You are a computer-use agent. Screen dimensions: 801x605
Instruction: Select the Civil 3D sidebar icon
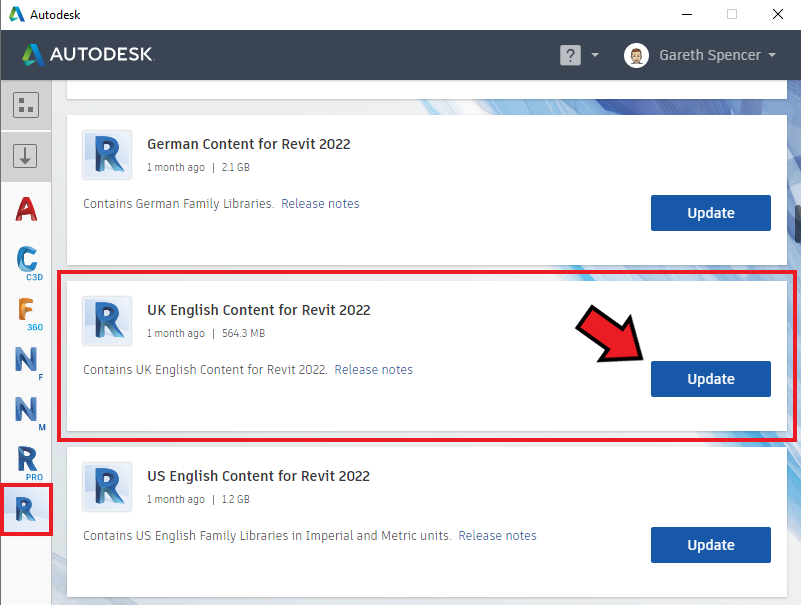tap(28, 263)
